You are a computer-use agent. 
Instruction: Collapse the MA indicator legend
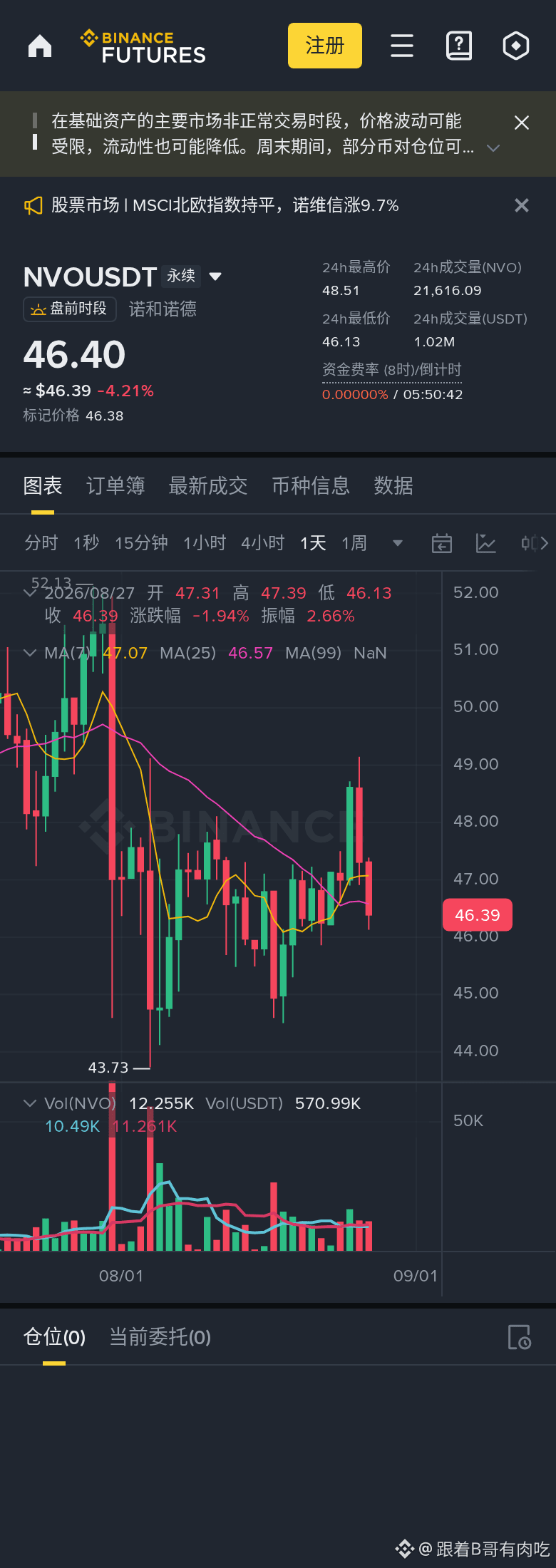pos(30,653)
